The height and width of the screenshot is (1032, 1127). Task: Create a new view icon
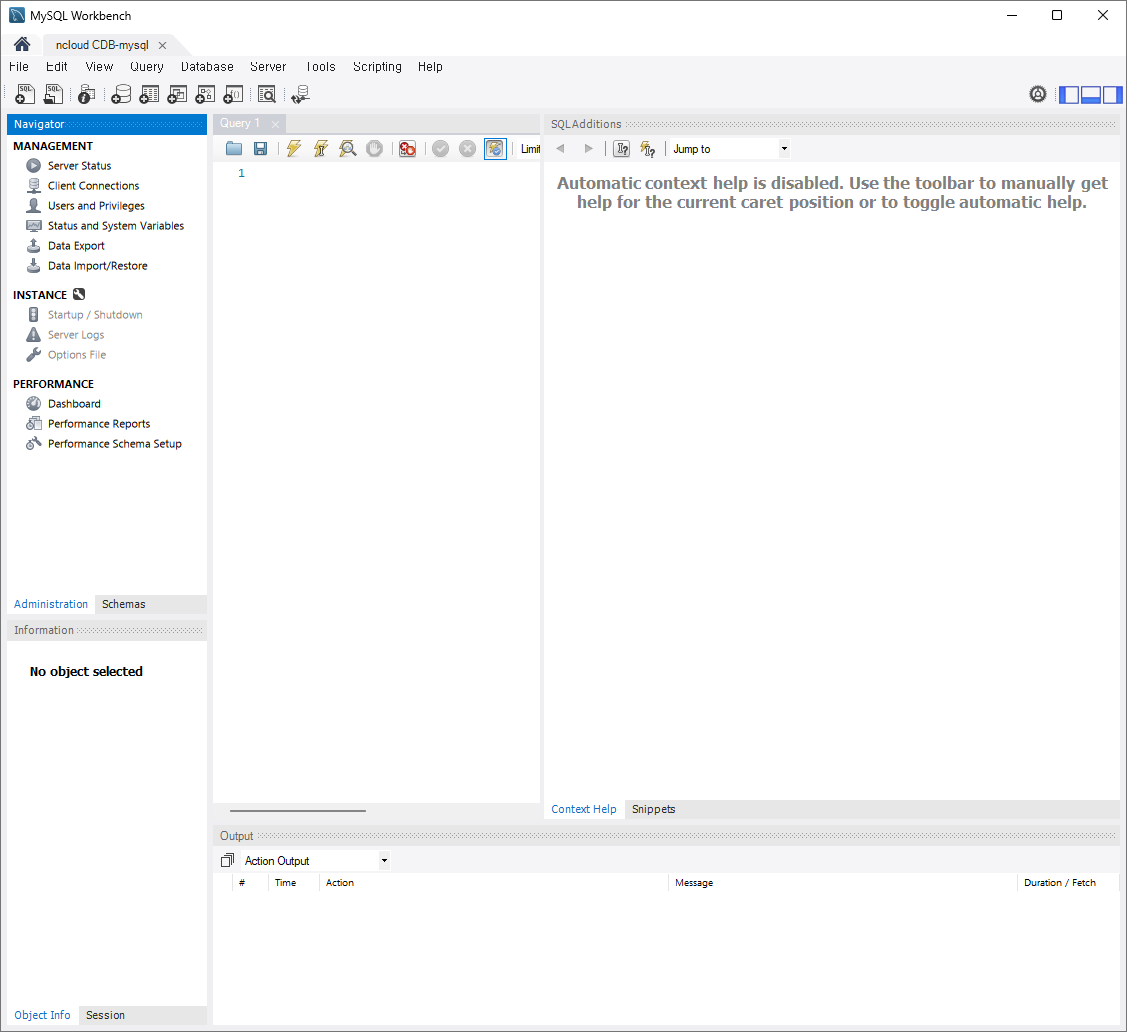[177, 94]
